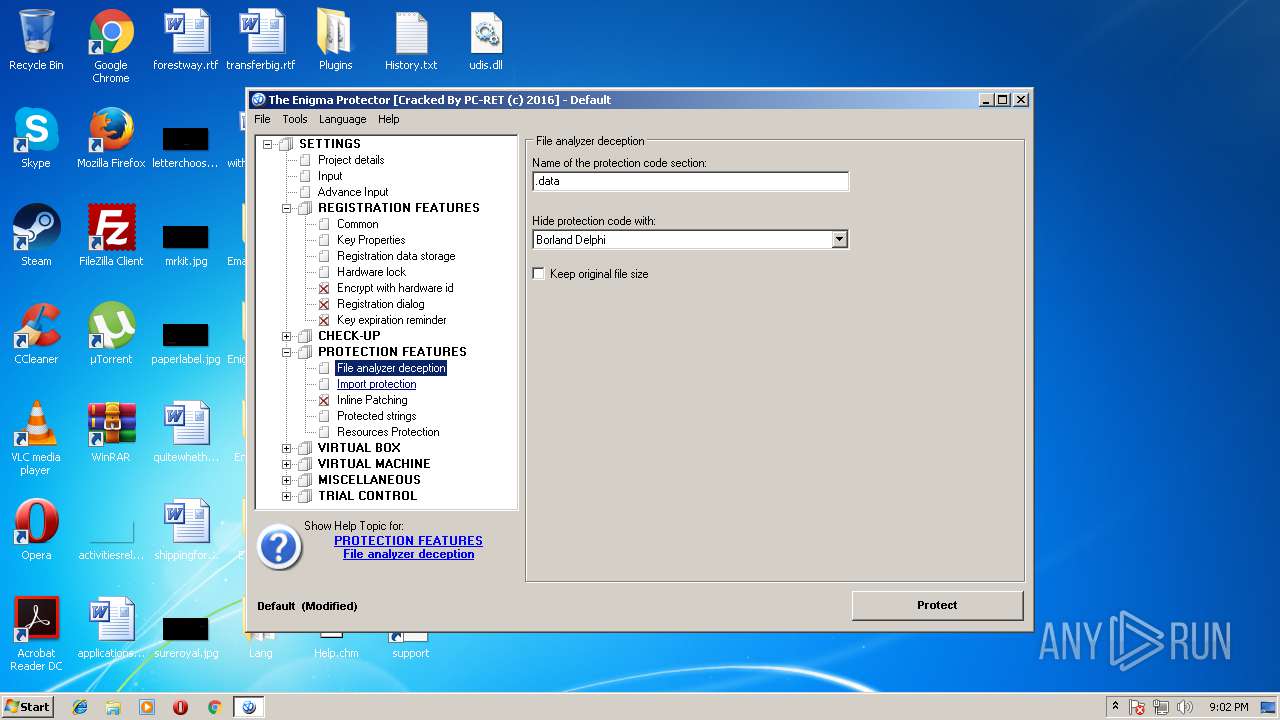Viewport: 1280px width, 720px height.
Task: Collapse PROTECTION FEATURES tree node
Action: click(x=287, y=352)
